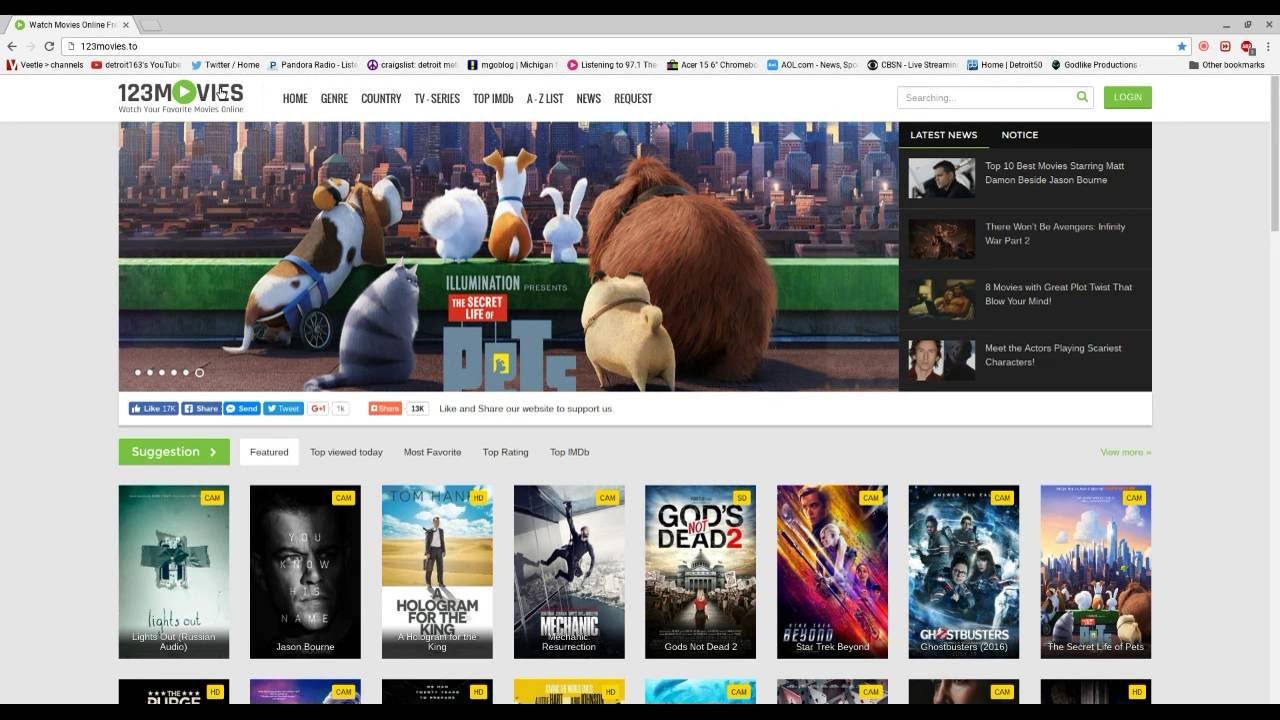This screenshot has width=1280, height=720.
Task: Click the Google +1 button
Action: [318, 408]
